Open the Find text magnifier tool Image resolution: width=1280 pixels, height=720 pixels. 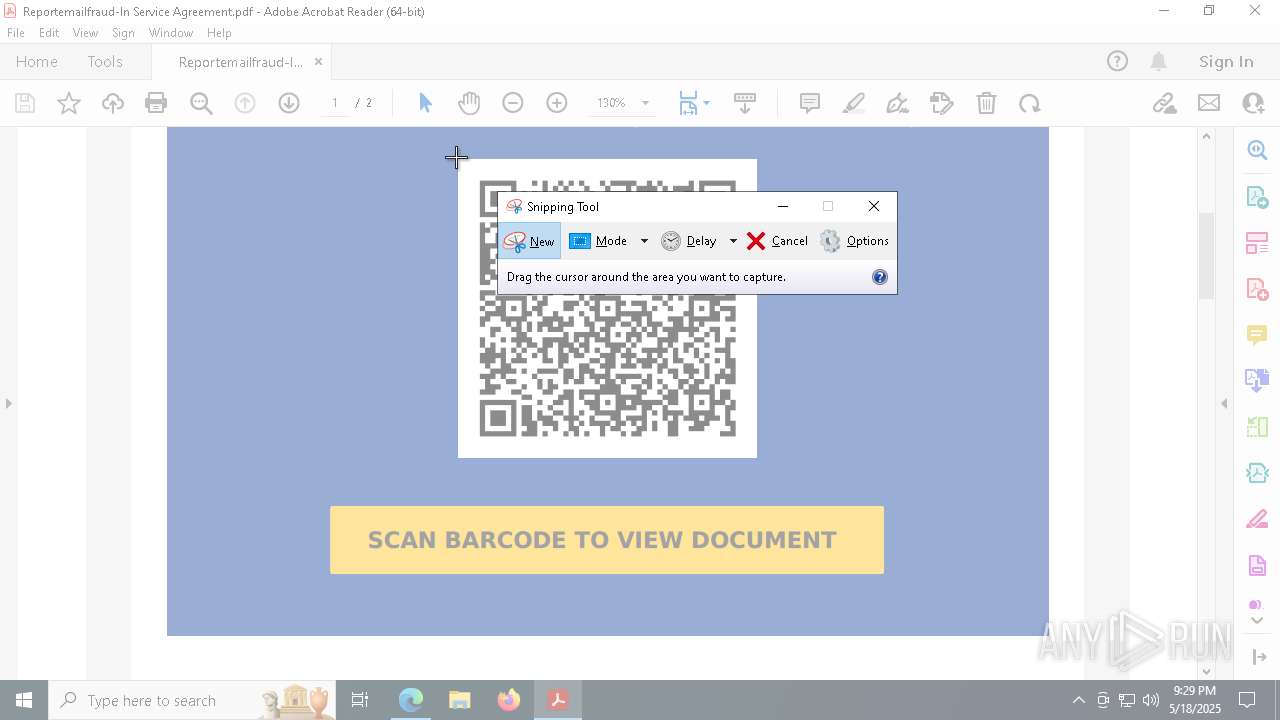click(201, 103)
